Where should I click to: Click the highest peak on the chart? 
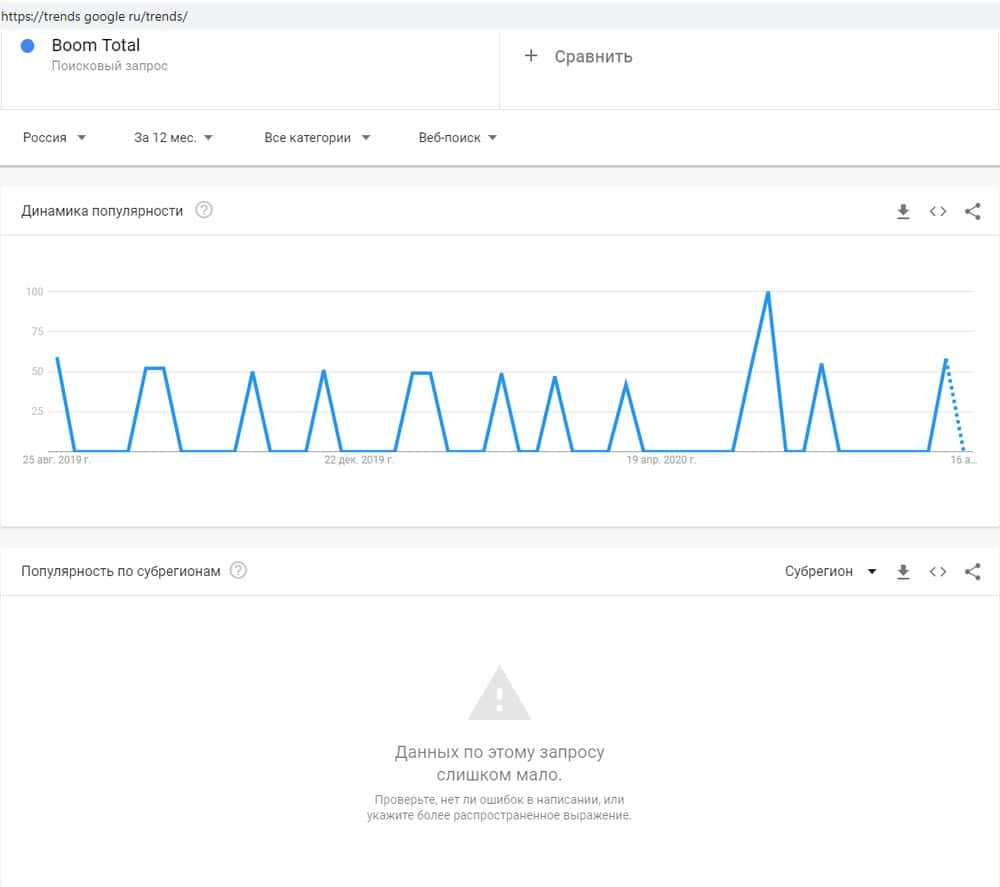[767, 293]
